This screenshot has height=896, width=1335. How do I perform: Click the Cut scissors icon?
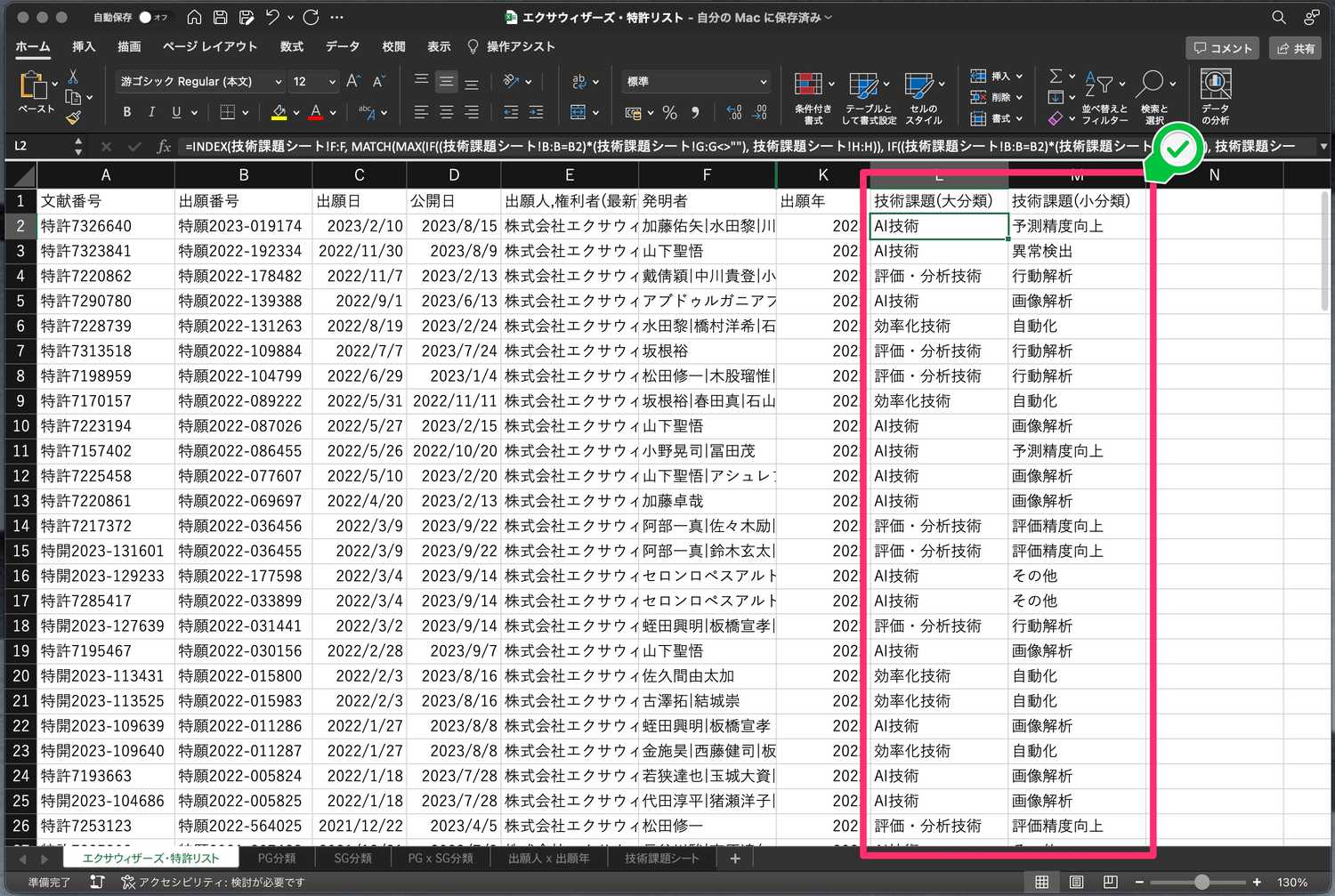point(73,77)
